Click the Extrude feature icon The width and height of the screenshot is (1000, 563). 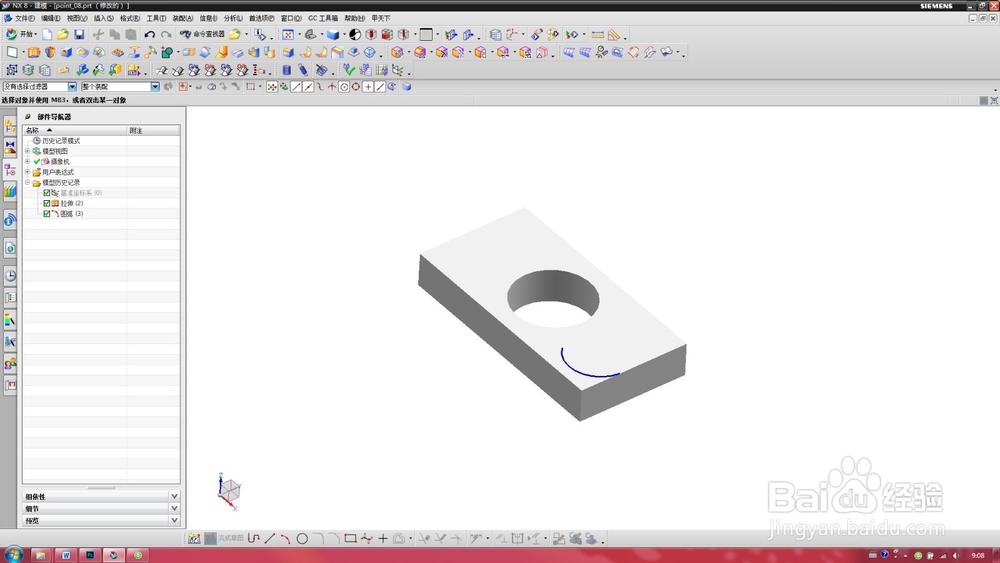pos(34,52)
